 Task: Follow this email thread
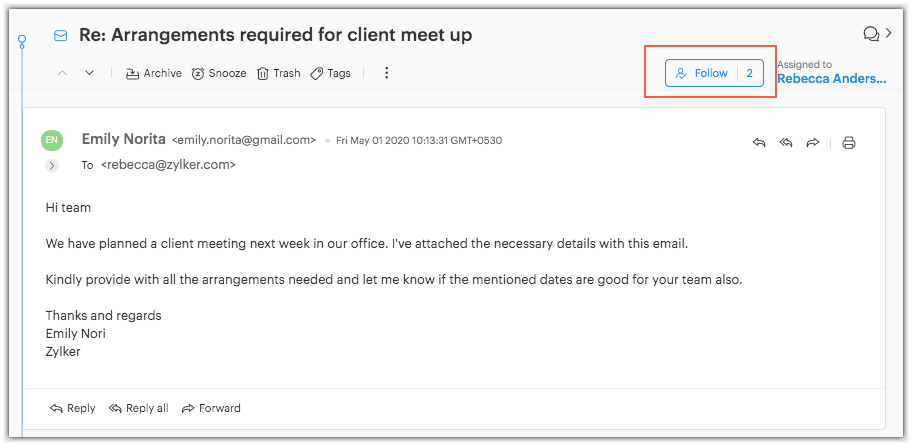tap(702, 73)
